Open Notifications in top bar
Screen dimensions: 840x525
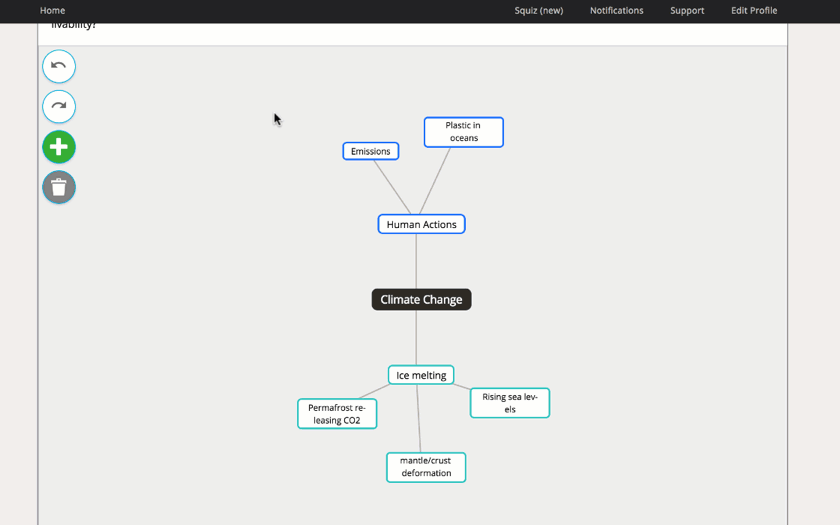tap(617, 10)
